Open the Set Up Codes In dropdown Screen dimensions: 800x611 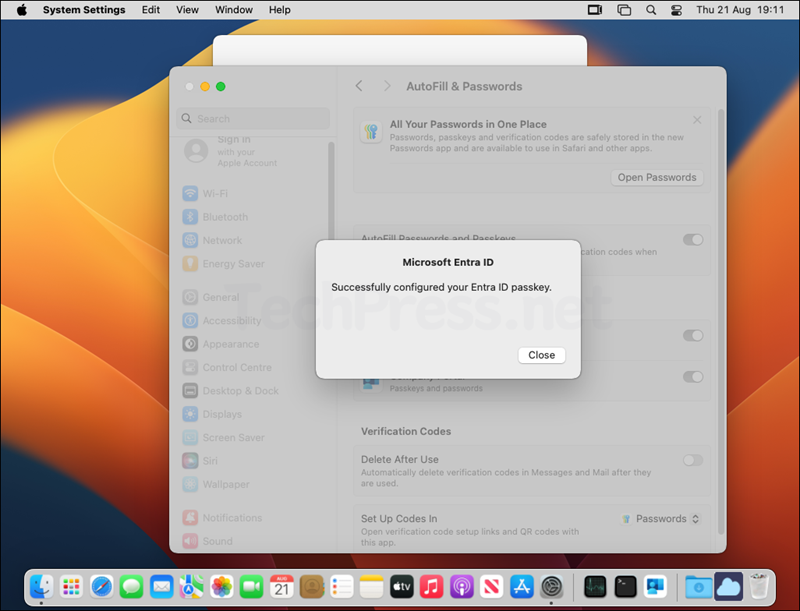click(661, 519)
